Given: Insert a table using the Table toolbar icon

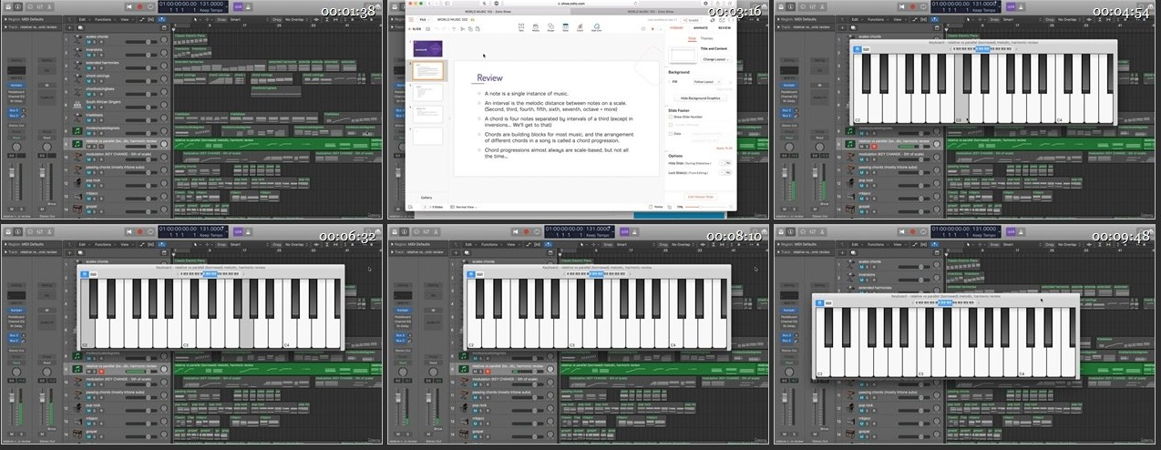Looking at the screenshot, I should [565, 28].
